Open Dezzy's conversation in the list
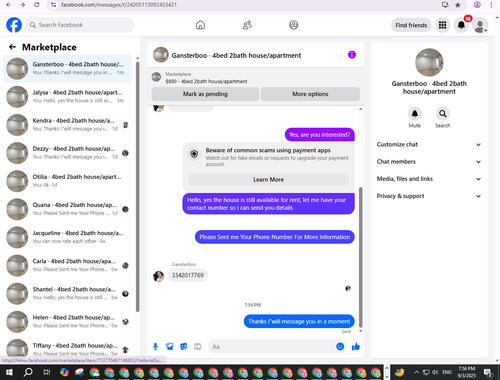 (x=68, y=153)
